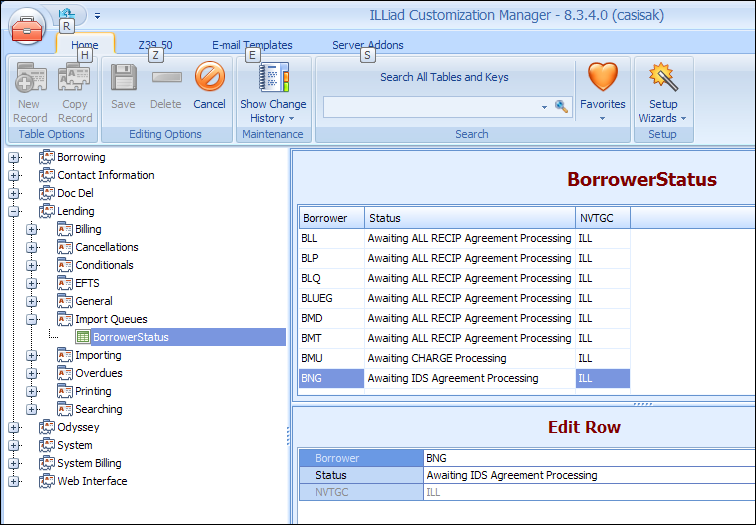This screenshot has width=756, height=525.
Task: Click the vertical splitter grip beside the tree
Action: click(x=288, y=436)
